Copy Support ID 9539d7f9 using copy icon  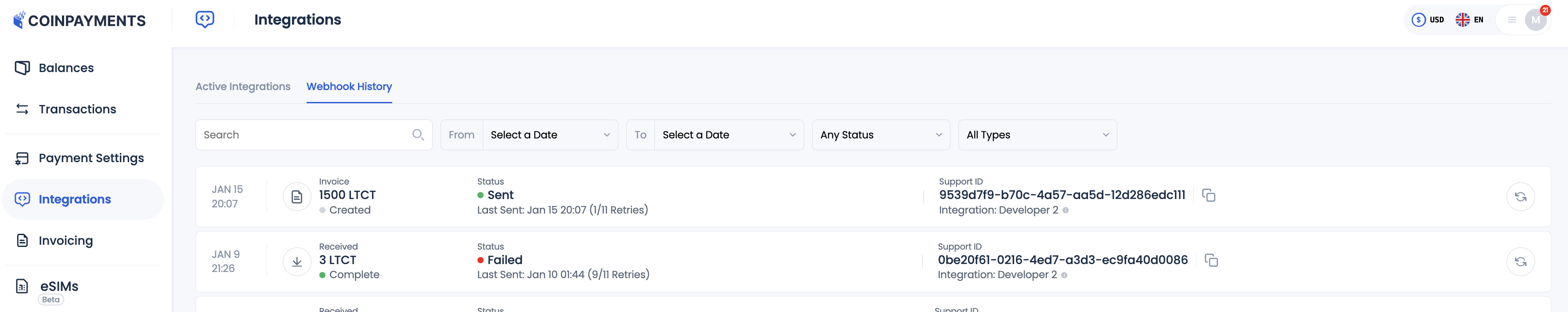[x=1208, y=196]
